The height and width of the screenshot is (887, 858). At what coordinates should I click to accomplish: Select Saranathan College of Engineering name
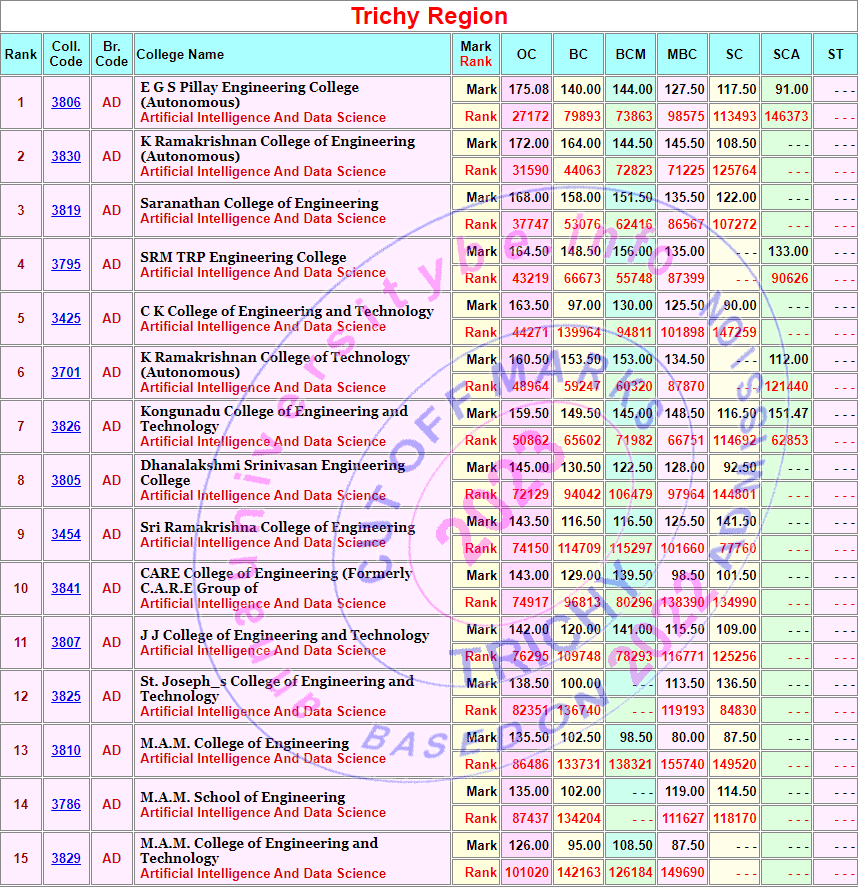pyautogui.click(x=259, y=203)
